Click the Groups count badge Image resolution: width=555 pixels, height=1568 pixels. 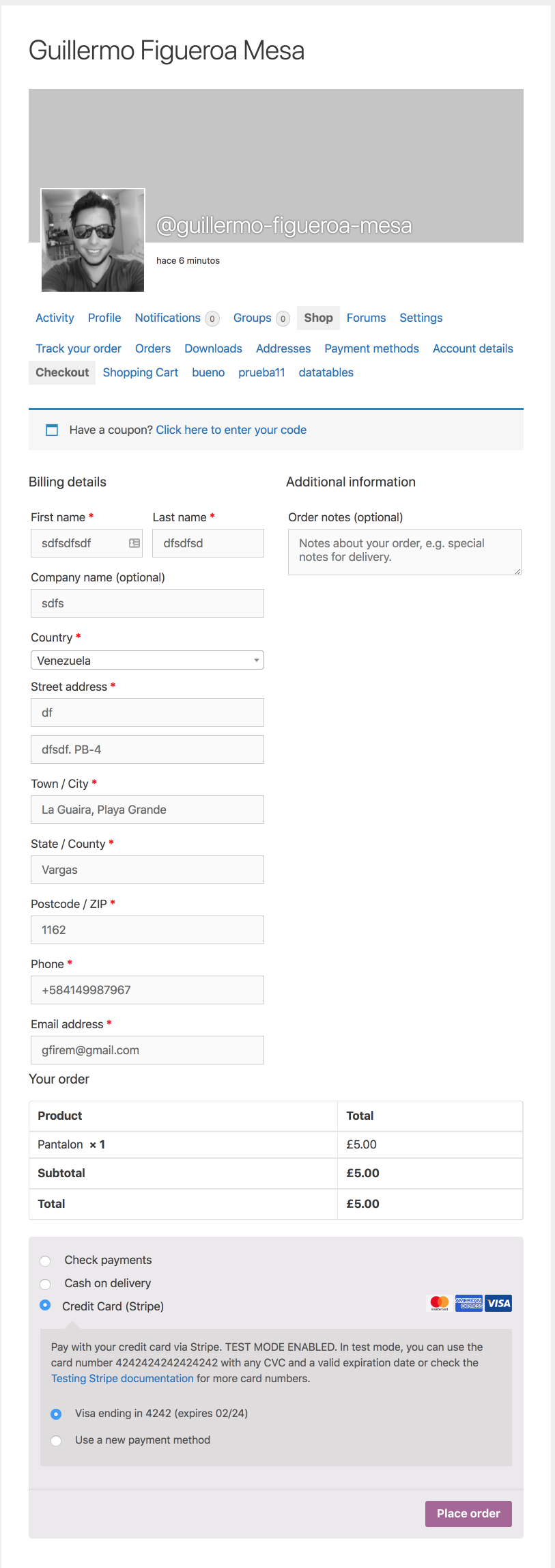pos(283,318)
